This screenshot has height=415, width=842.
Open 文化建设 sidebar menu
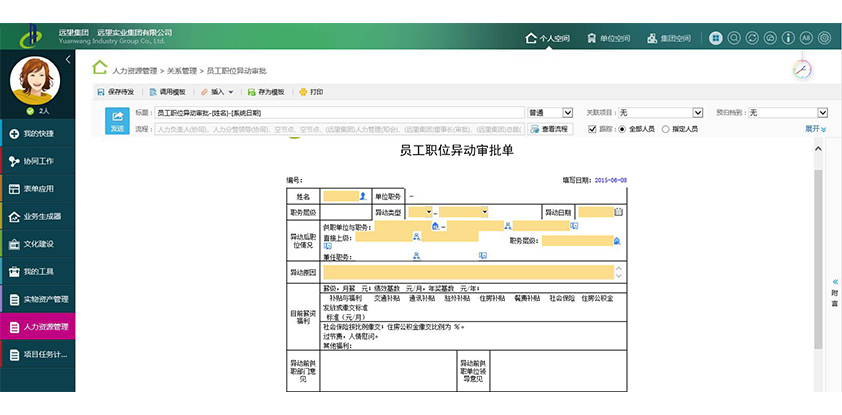click(38, 244)
